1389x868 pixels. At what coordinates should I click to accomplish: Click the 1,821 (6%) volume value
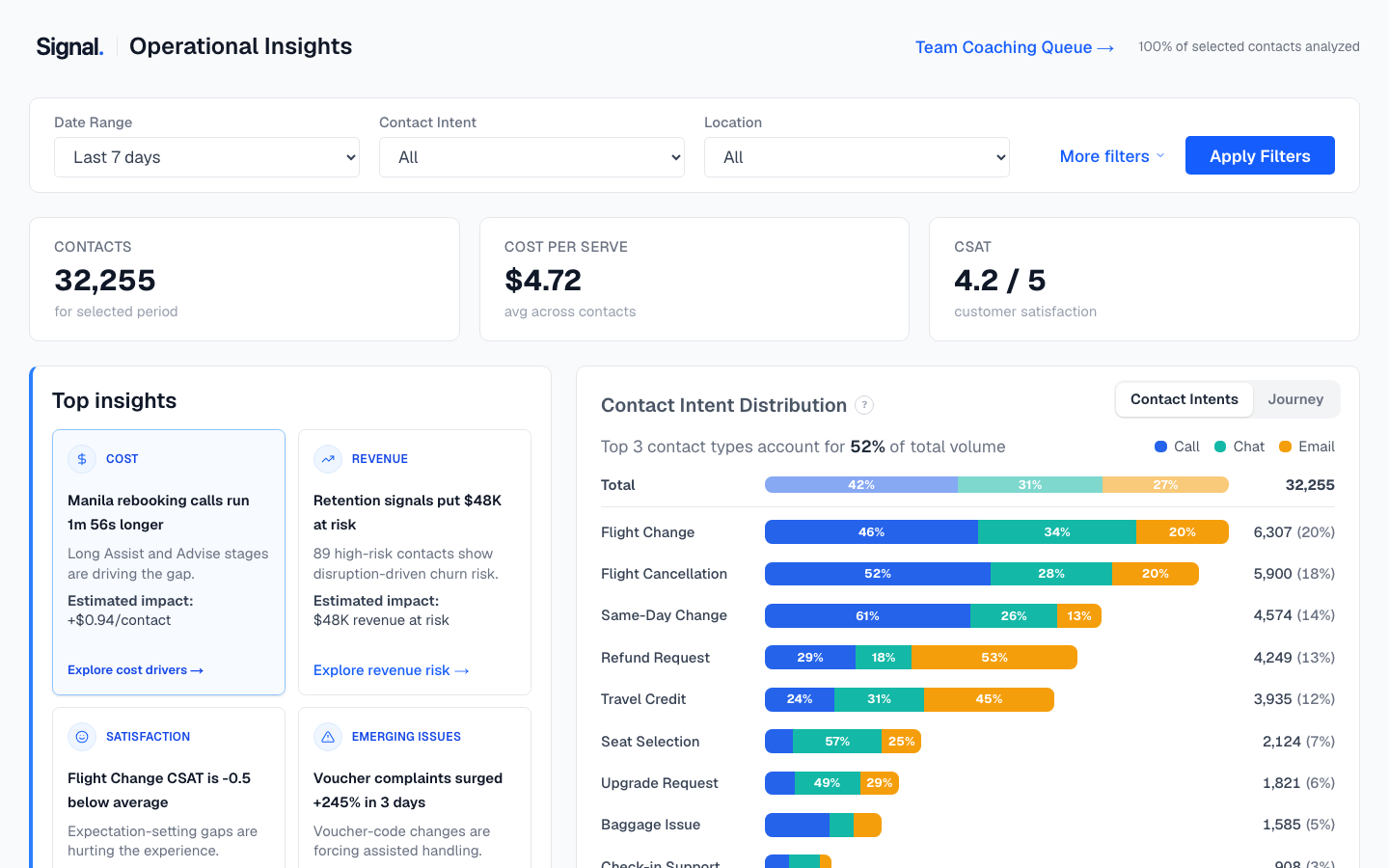click(1298, 783)
